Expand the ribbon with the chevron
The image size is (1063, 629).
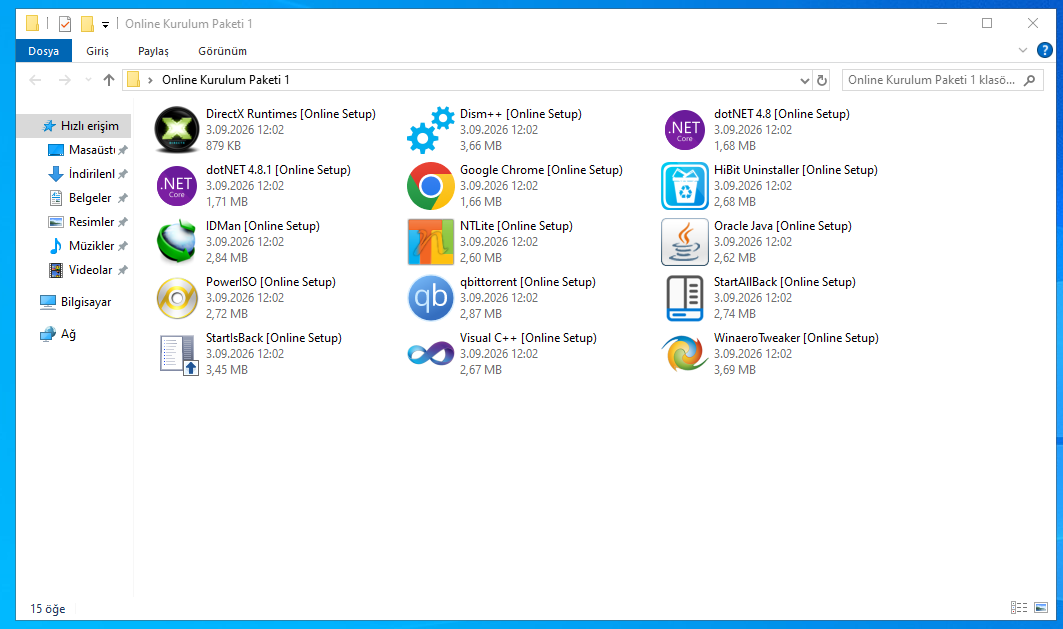(x=1022, y=50)
